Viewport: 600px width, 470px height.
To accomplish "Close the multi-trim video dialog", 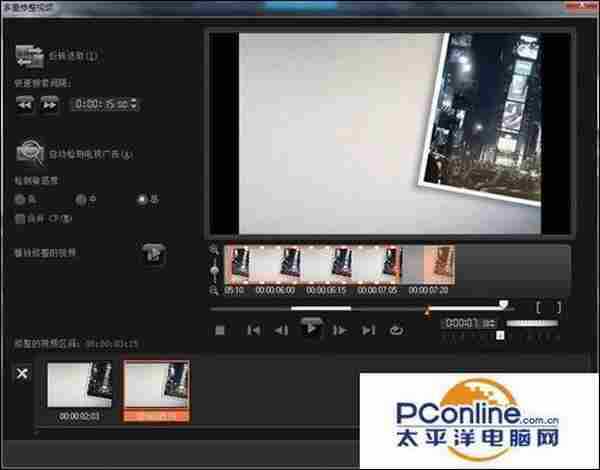I will [x=582, y=6].
